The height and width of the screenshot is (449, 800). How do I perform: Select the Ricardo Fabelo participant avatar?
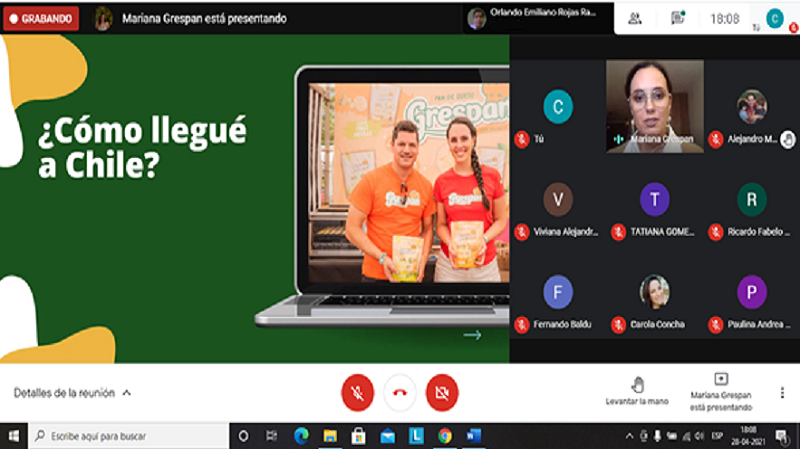point(752,199)
